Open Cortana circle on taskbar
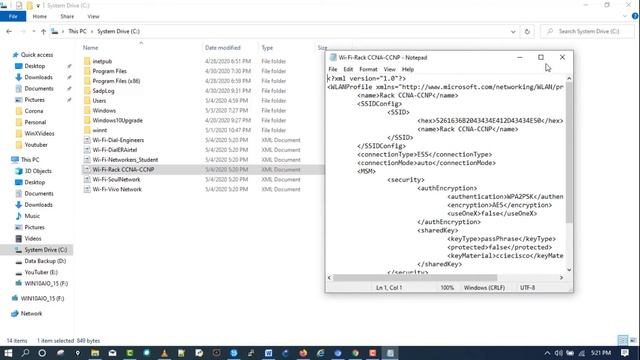This screenshot has height=360, width=640. tap(42, 353)
